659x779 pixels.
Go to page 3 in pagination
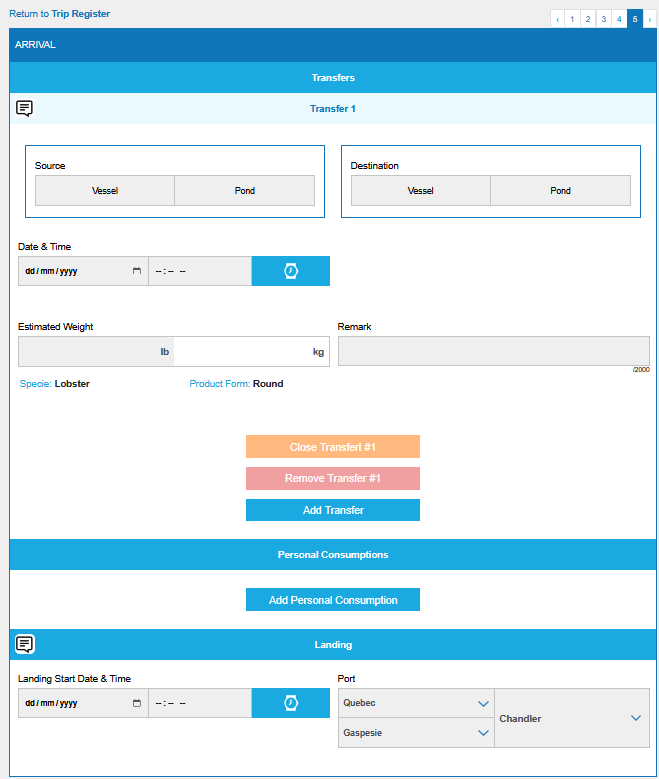[603, 19]
